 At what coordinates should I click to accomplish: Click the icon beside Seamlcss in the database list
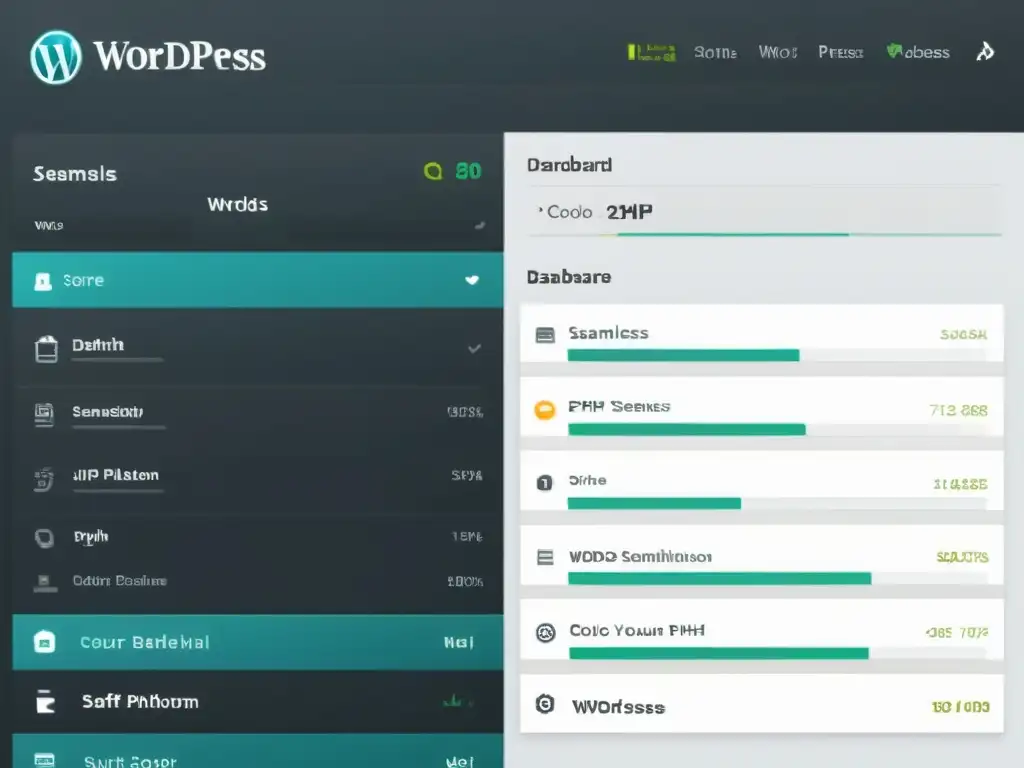(x=545, y=335)
